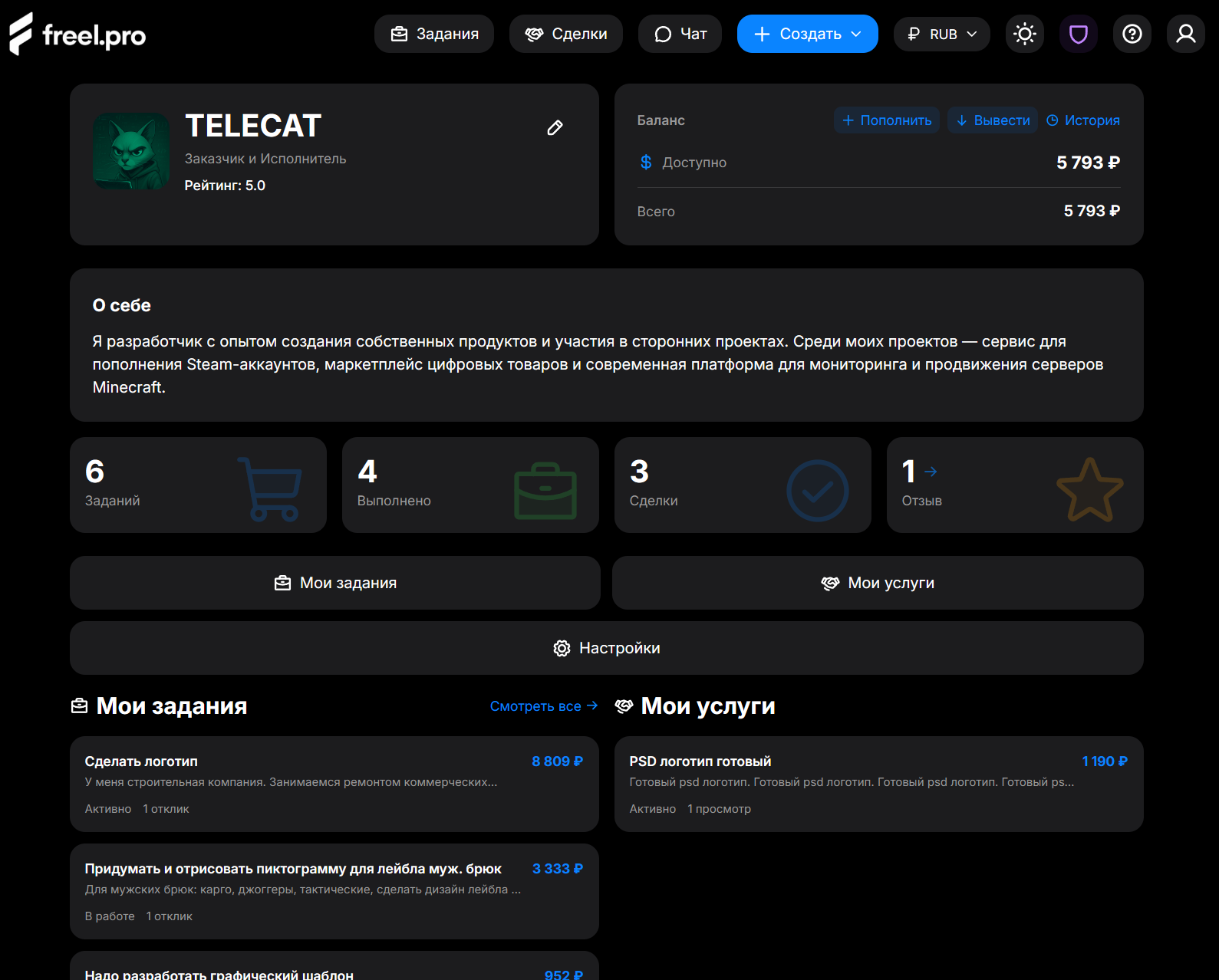The width and height of the screenshot is (1219, 980).
Task: Open Чат from the navigation bar
Action: tap(680, 35)
